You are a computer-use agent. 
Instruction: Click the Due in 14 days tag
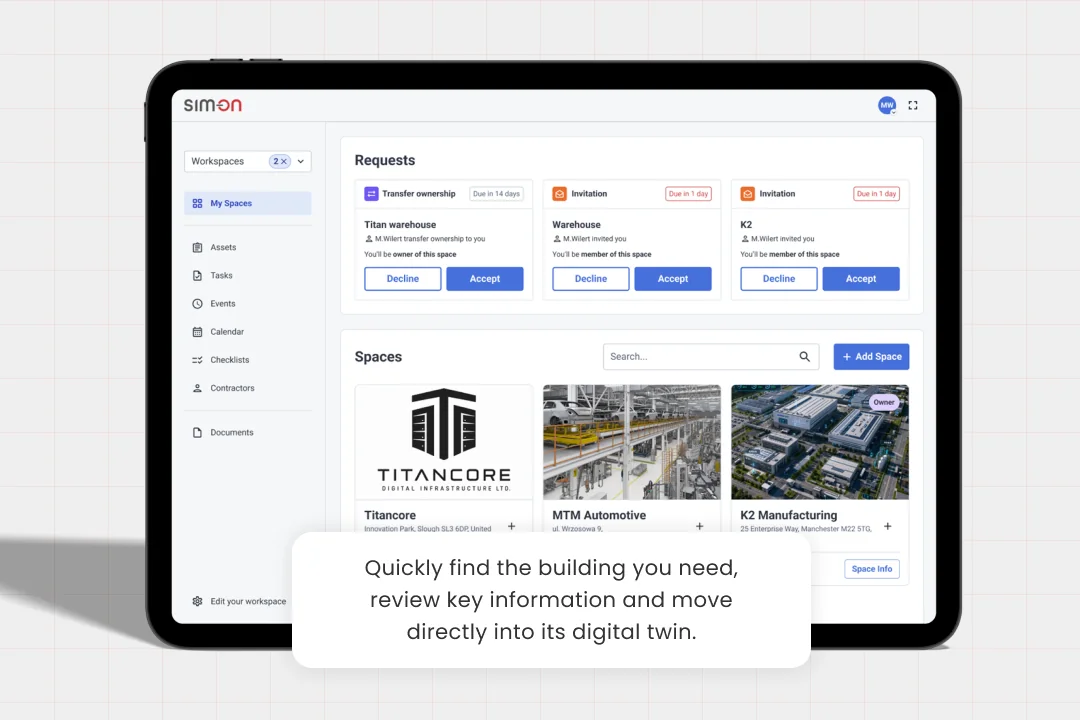(496, 194)
